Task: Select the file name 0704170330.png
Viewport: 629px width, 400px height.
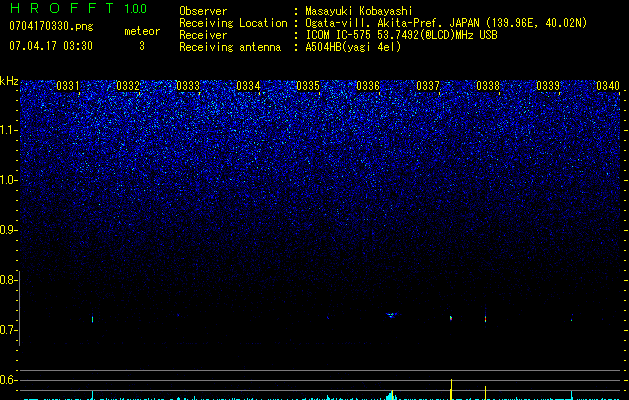Action: [51, 27]
